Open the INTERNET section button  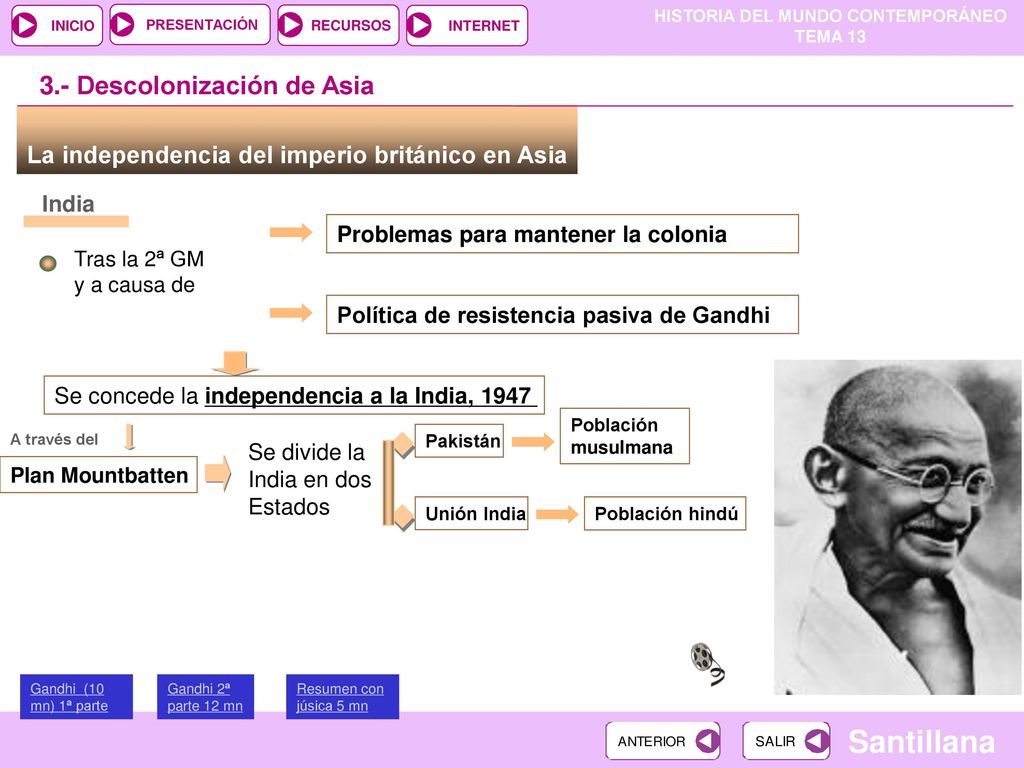(466, 25)
